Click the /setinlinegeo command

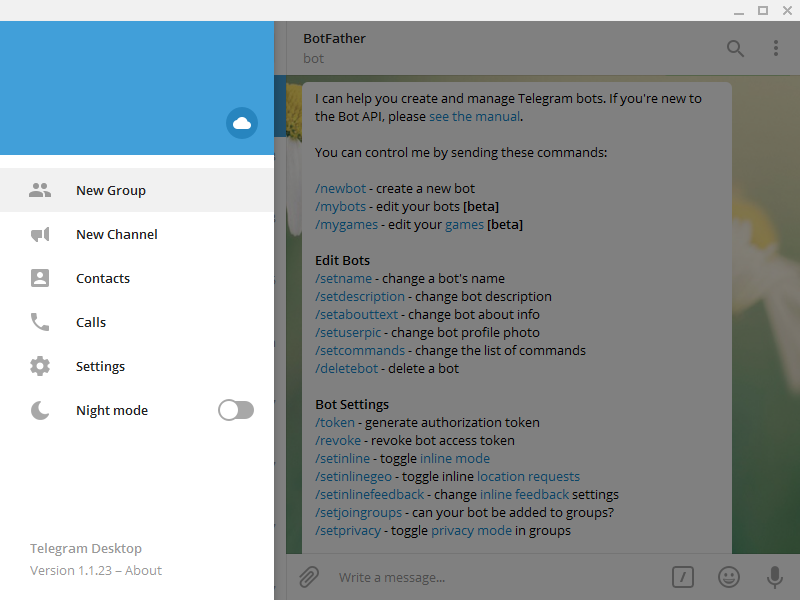(353, 477)
